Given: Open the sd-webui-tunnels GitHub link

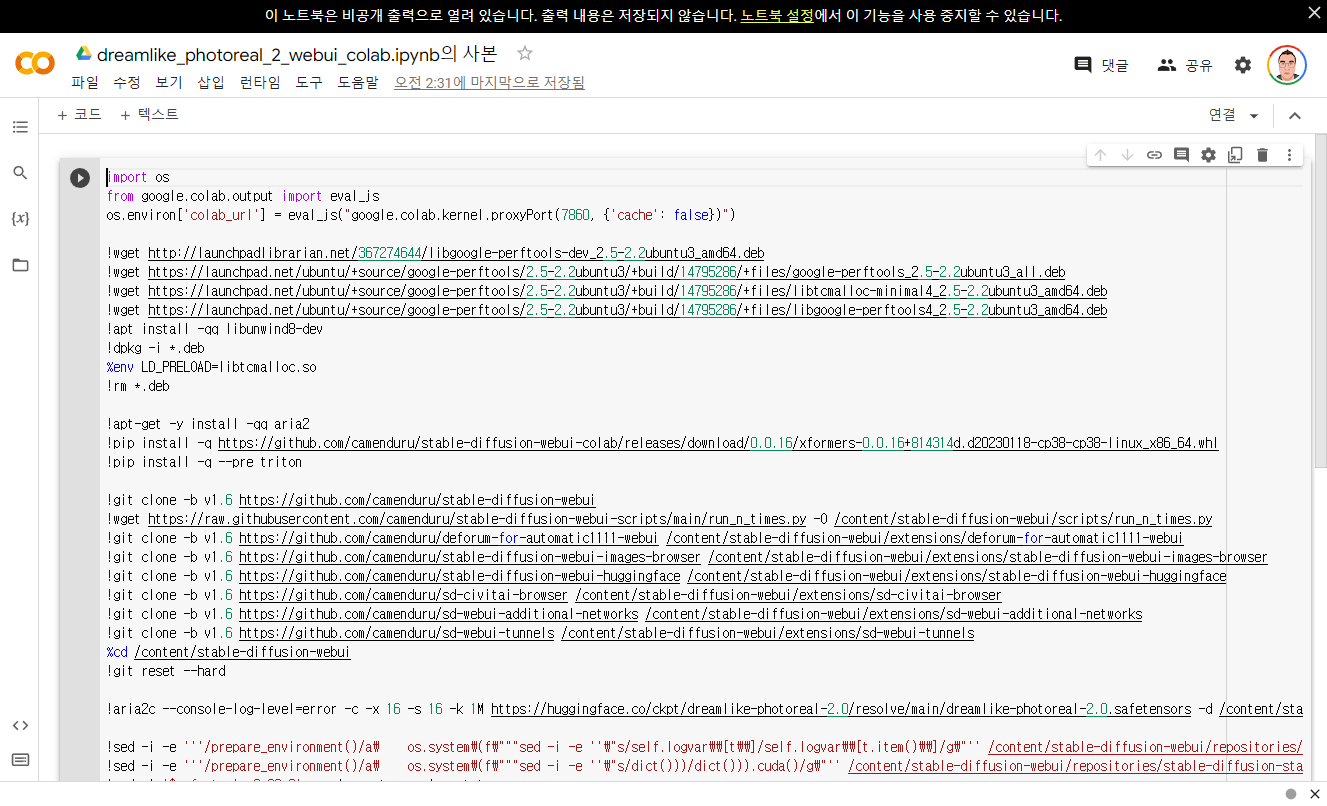Looking at the screenshot, I should 396,633.
